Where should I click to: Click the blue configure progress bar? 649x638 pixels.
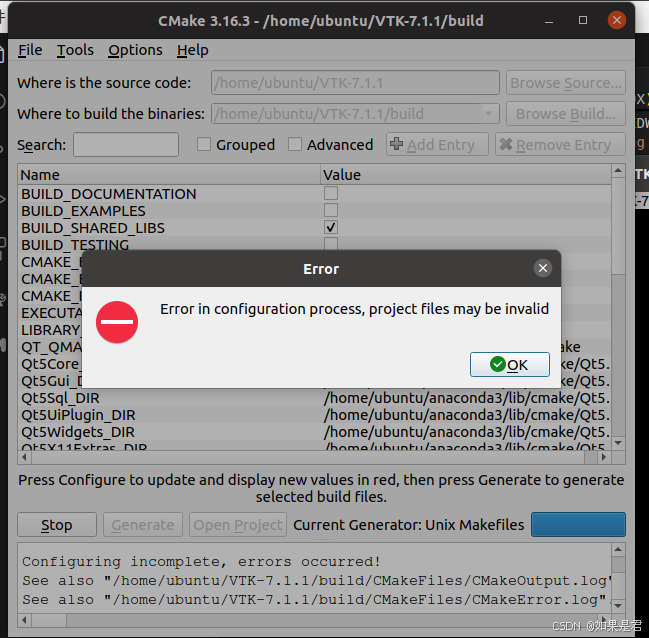click(578, 525)
